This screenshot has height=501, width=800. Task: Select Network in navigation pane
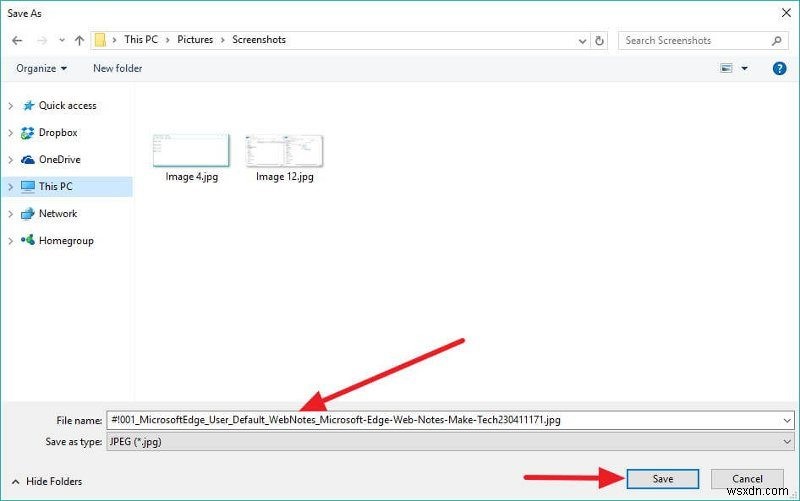point(58,214)
